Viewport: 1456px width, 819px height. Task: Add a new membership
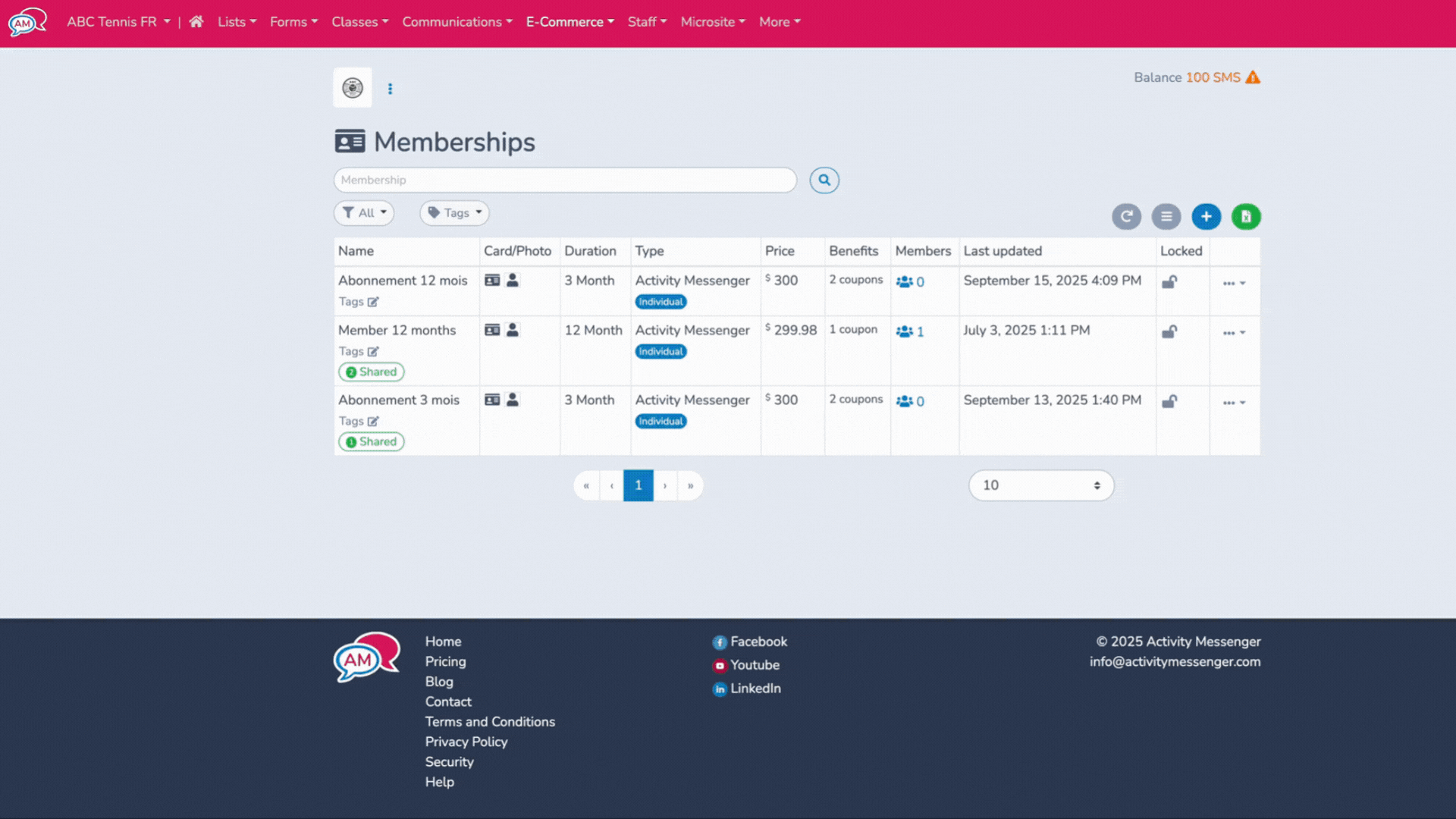coord(1207,216)
